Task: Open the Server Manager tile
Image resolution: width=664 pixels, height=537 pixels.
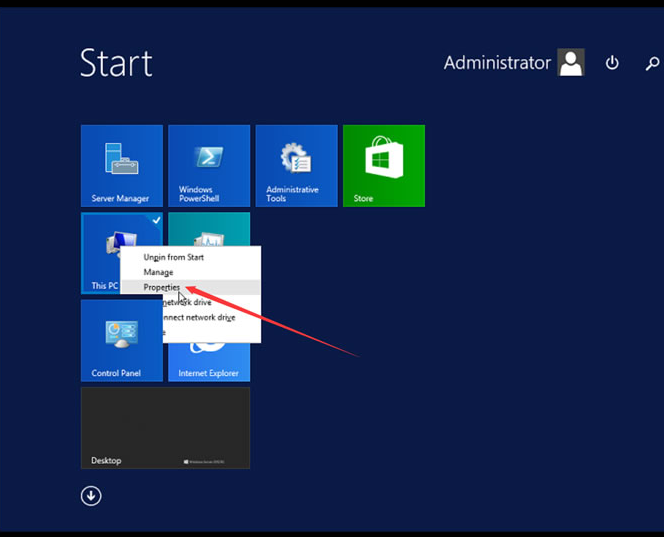Action: point(121,165)
